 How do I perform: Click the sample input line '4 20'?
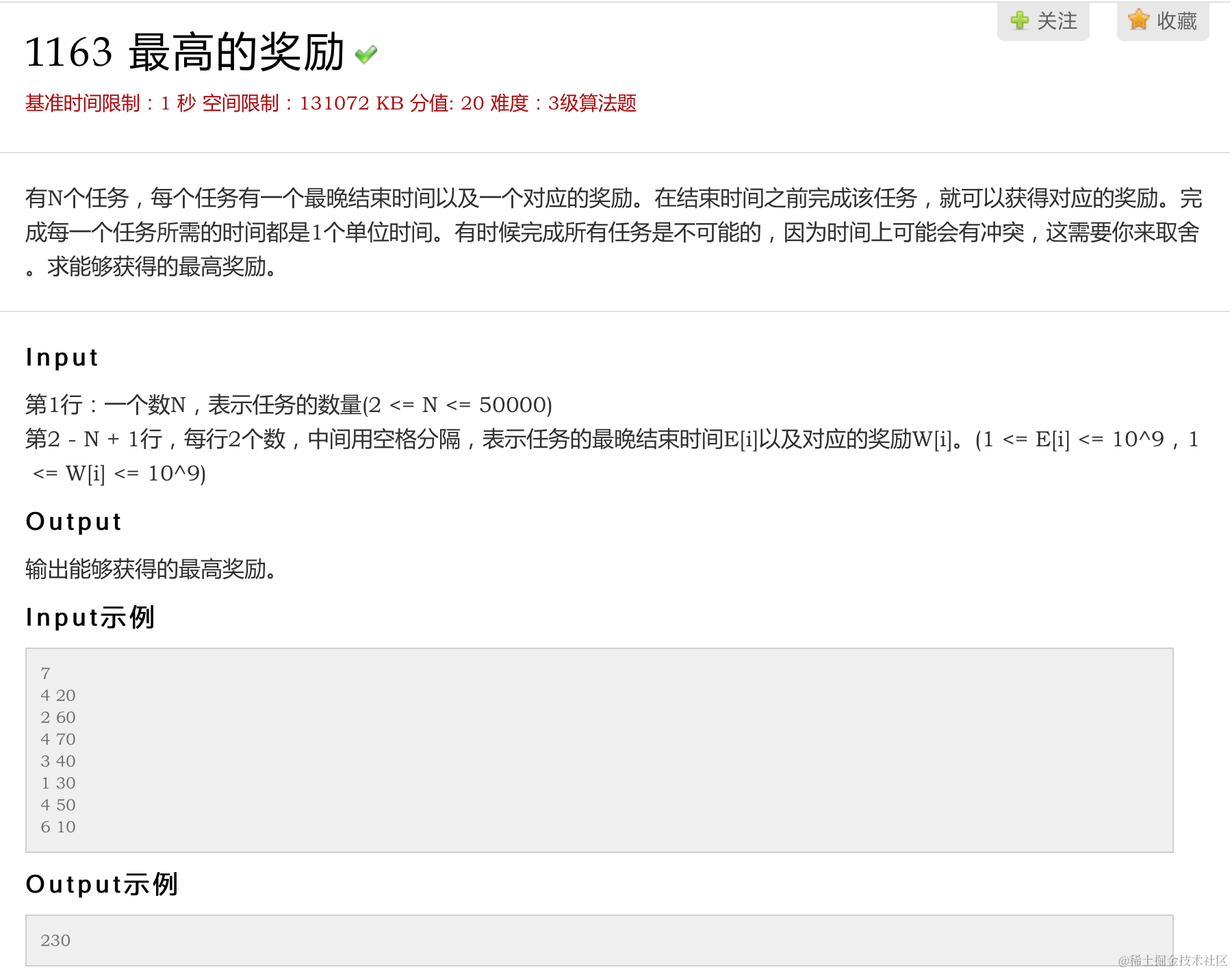(58, 695)
